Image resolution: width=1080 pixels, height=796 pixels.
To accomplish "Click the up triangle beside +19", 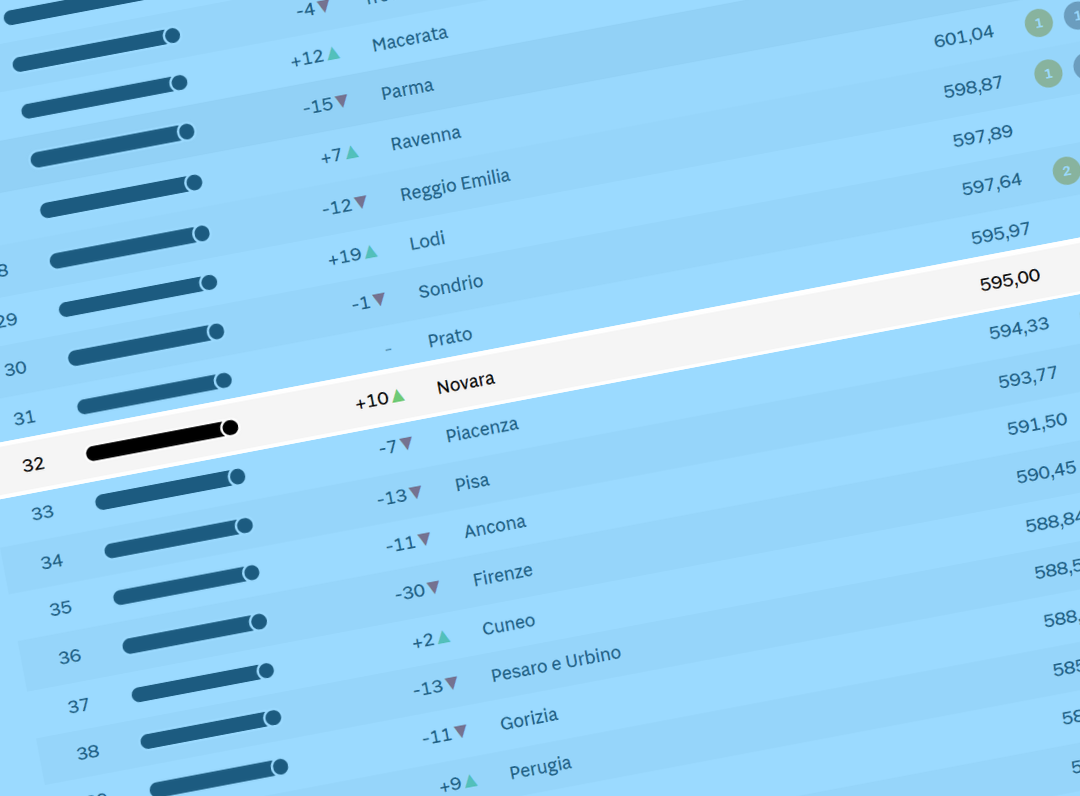I will (x=371, y=252).
